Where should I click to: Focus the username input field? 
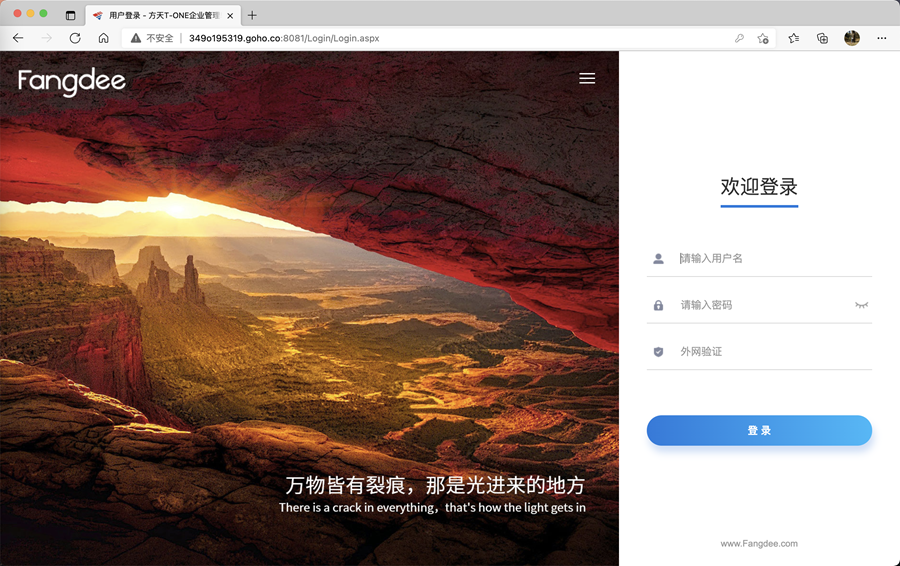point(759,258)
